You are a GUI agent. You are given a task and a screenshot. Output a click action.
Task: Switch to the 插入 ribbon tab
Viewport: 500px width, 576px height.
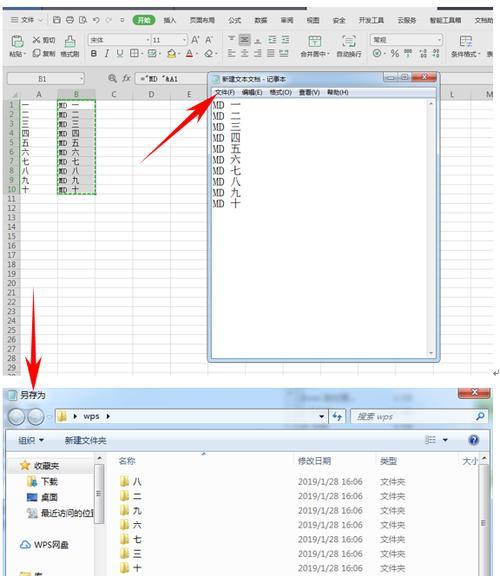click(x=169, y=20)
